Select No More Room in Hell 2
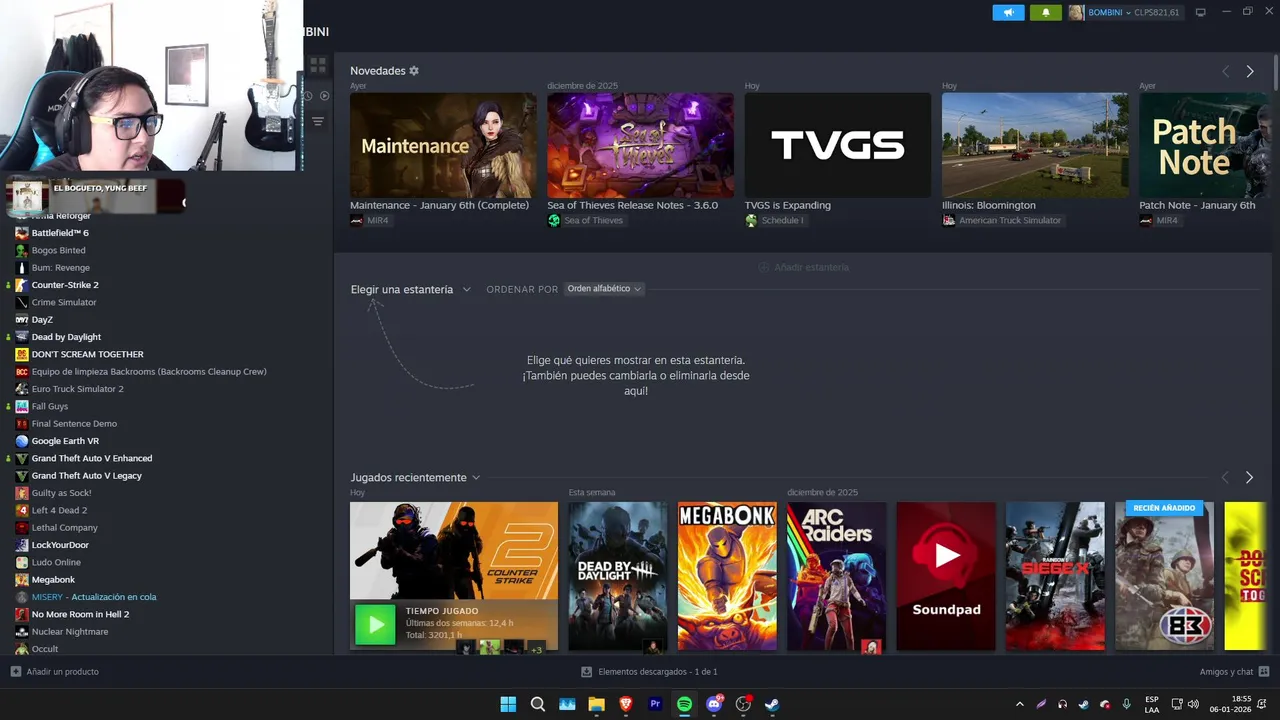 80,614
